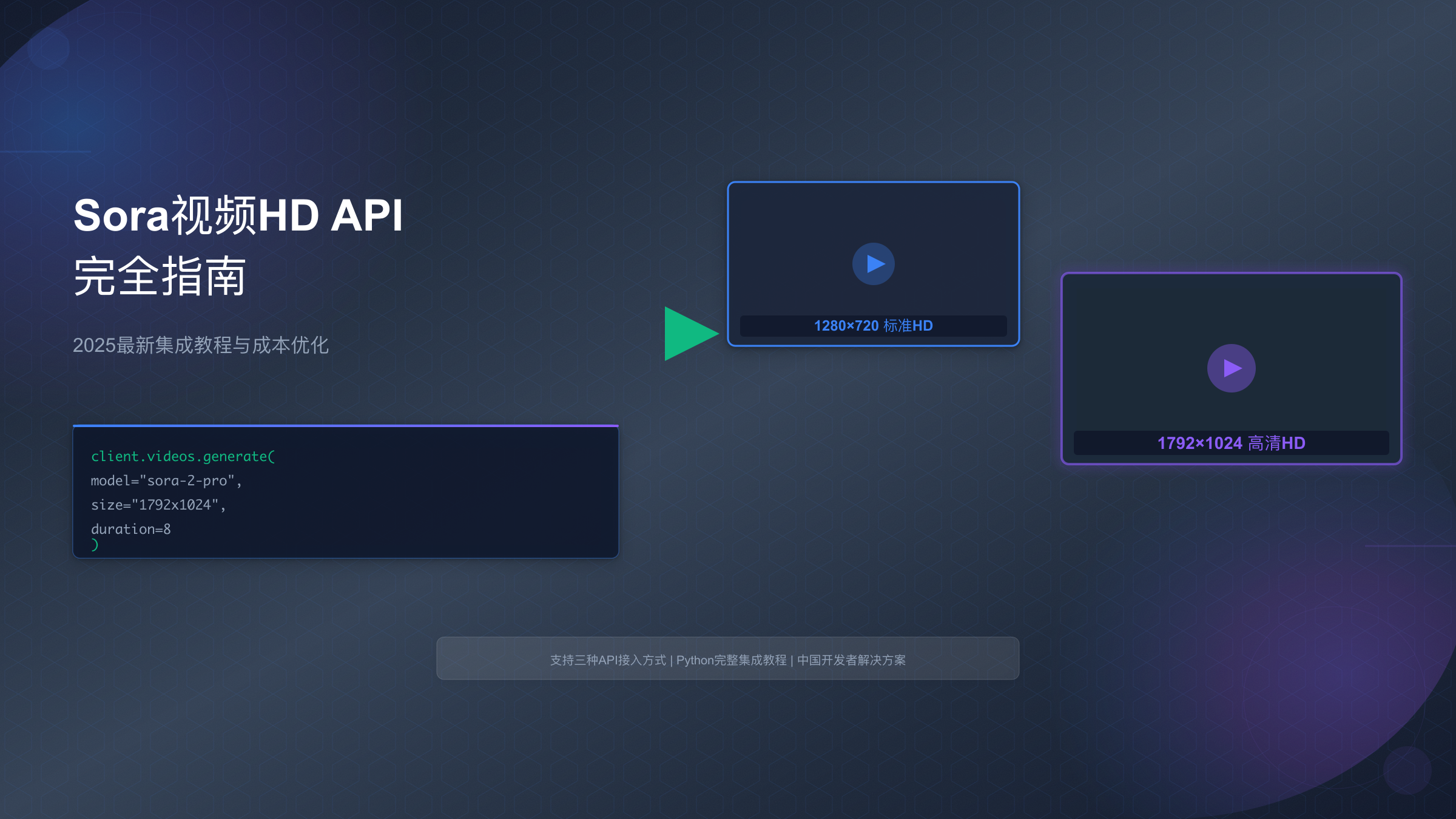Click the 中国开发者解决方案 footer text
Image resolution: width=1456 pixels, height=819 pixels.
pos(851,660)
